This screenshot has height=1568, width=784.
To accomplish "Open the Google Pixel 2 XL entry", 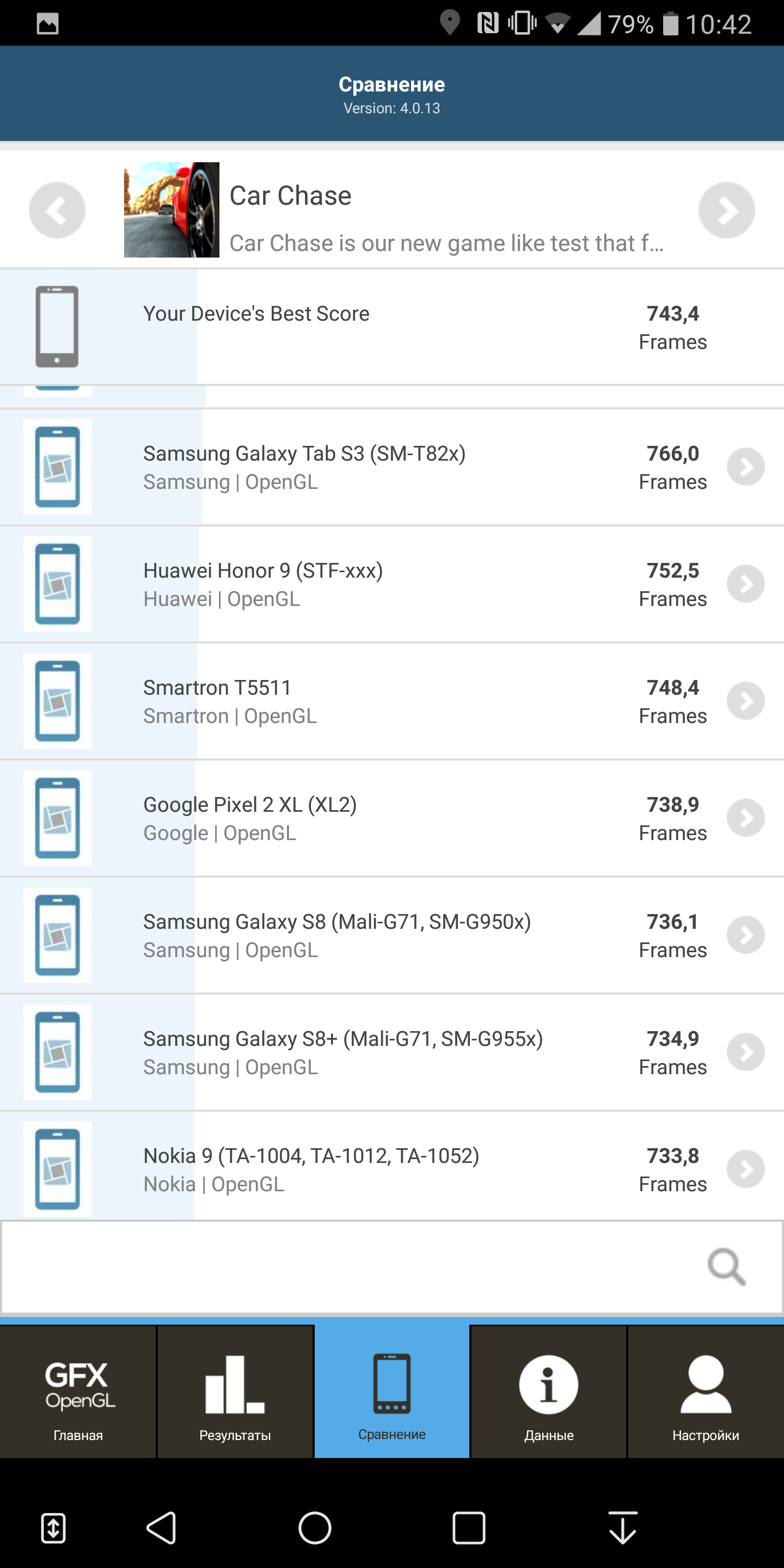I will pos(392,818).
